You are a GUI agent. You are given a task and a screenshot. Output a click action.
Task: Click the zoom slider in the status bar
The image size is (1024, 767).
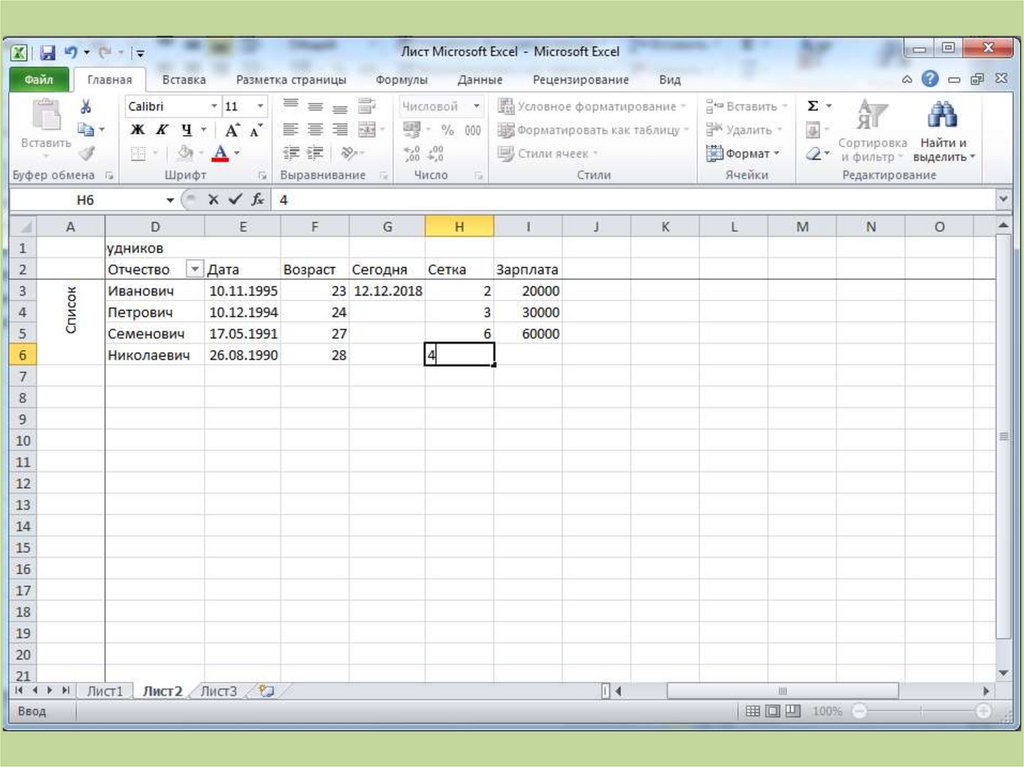[x=921, y=711]
